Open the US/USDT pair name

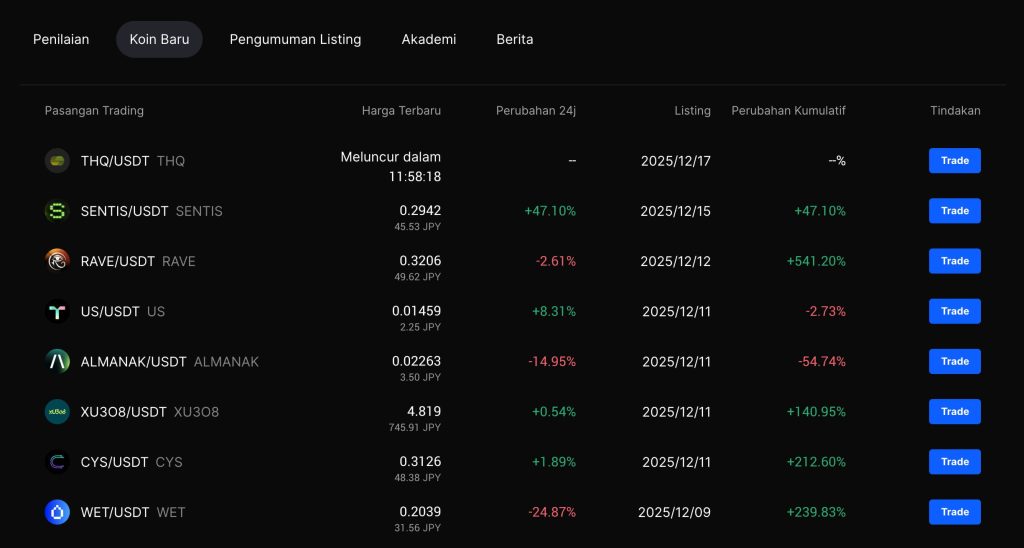110,312
